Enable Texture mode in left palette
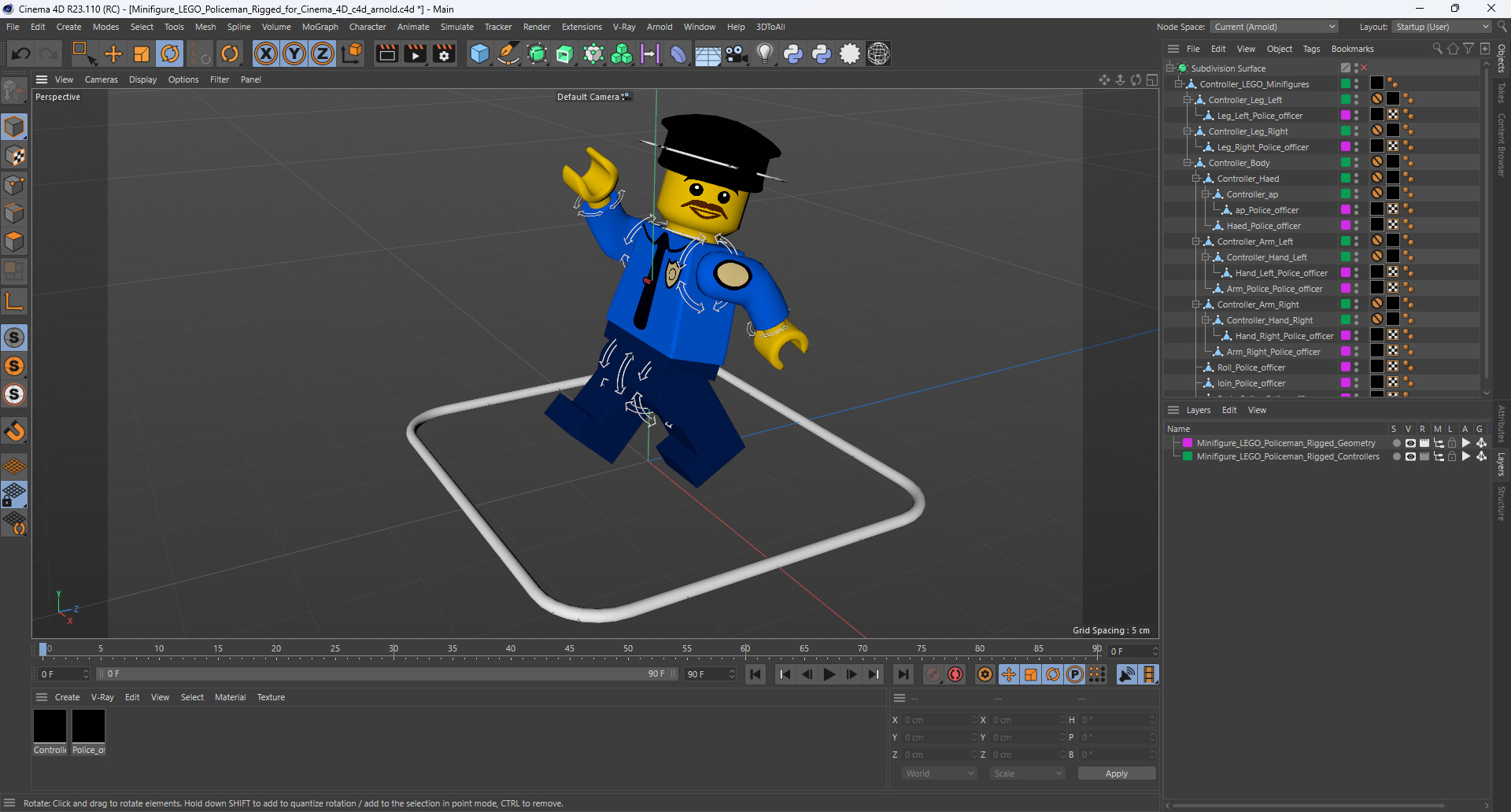Screen dimensions: 1511x812 [14, 156]
